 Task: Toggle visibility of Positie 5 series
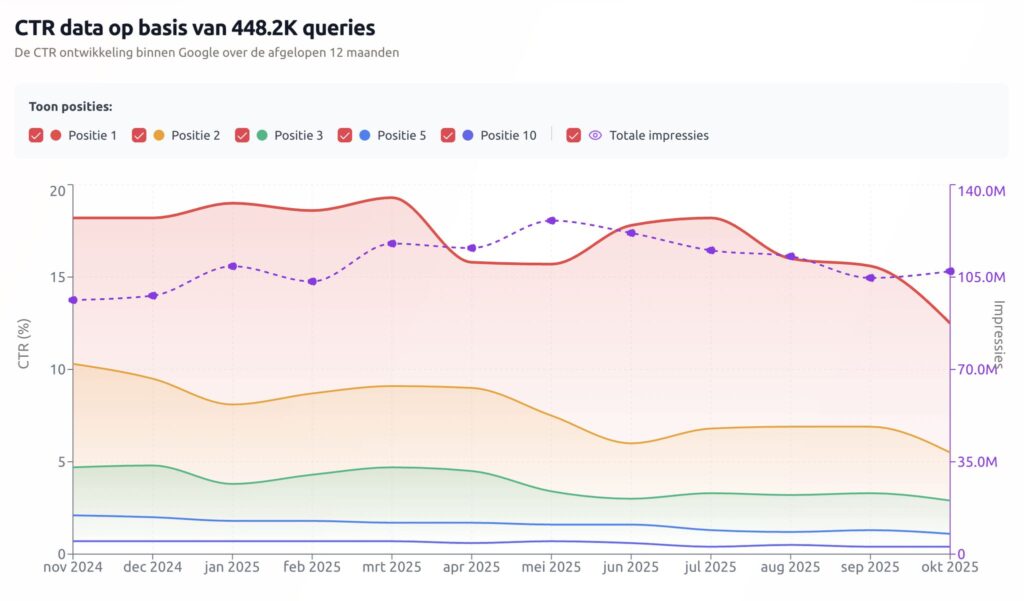pos(344,135)
